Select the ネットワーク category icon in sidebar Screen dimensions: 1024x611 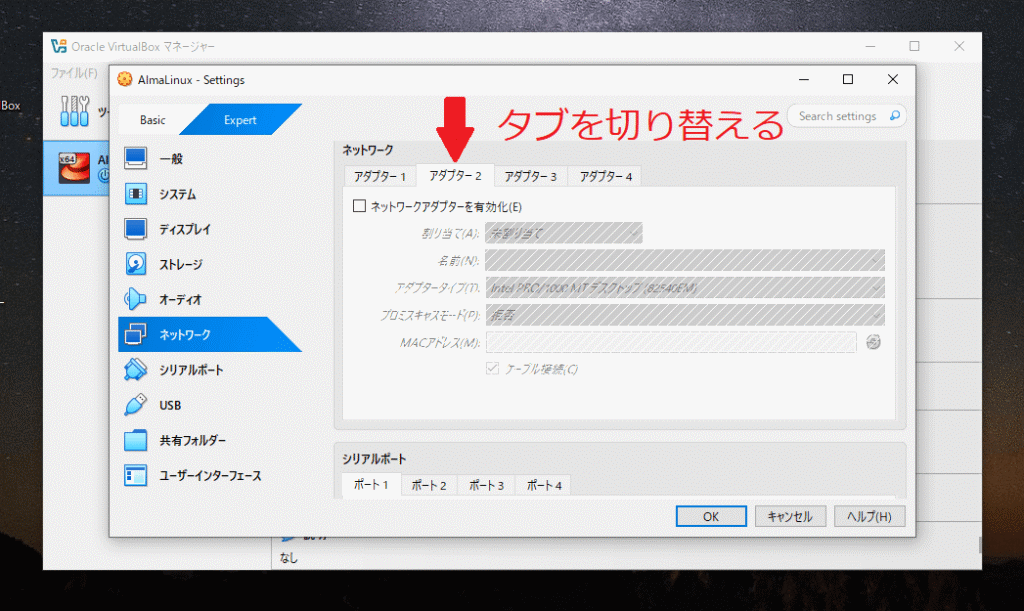point(135,334)
